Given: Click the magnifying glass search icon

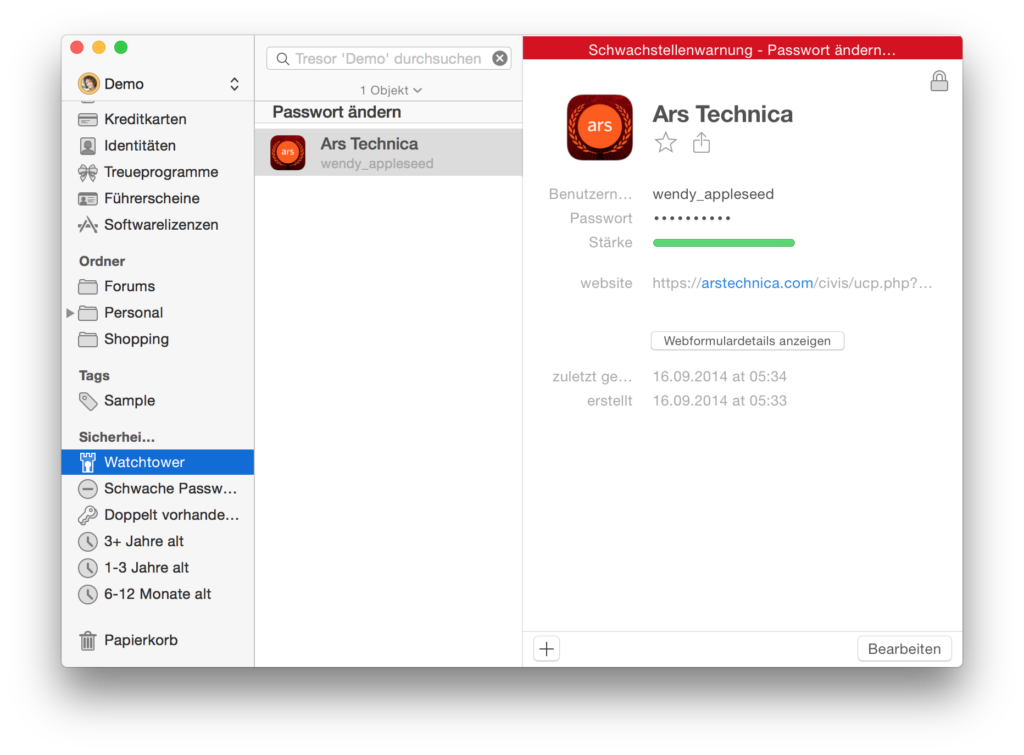Looking at the screenshot, I should (x=283, y=59).
